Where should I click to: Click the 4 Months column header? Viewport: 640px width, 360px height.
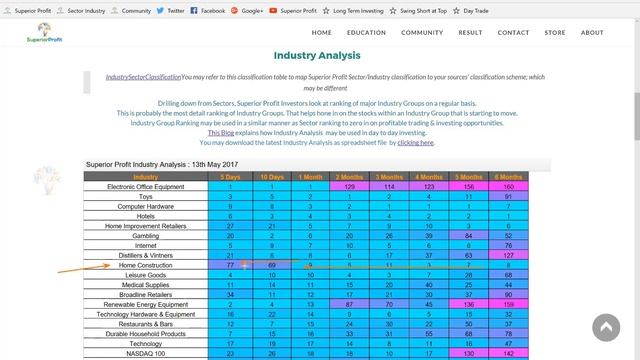[x=429, y=177]
